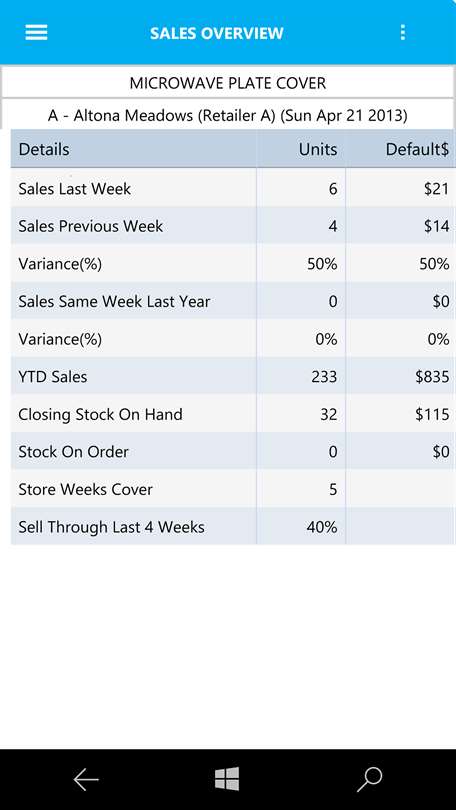Select the Store Weeks Cover row
Image resolution: width=456 pixels, height=810 pixels.
click(x=233, y=489)
